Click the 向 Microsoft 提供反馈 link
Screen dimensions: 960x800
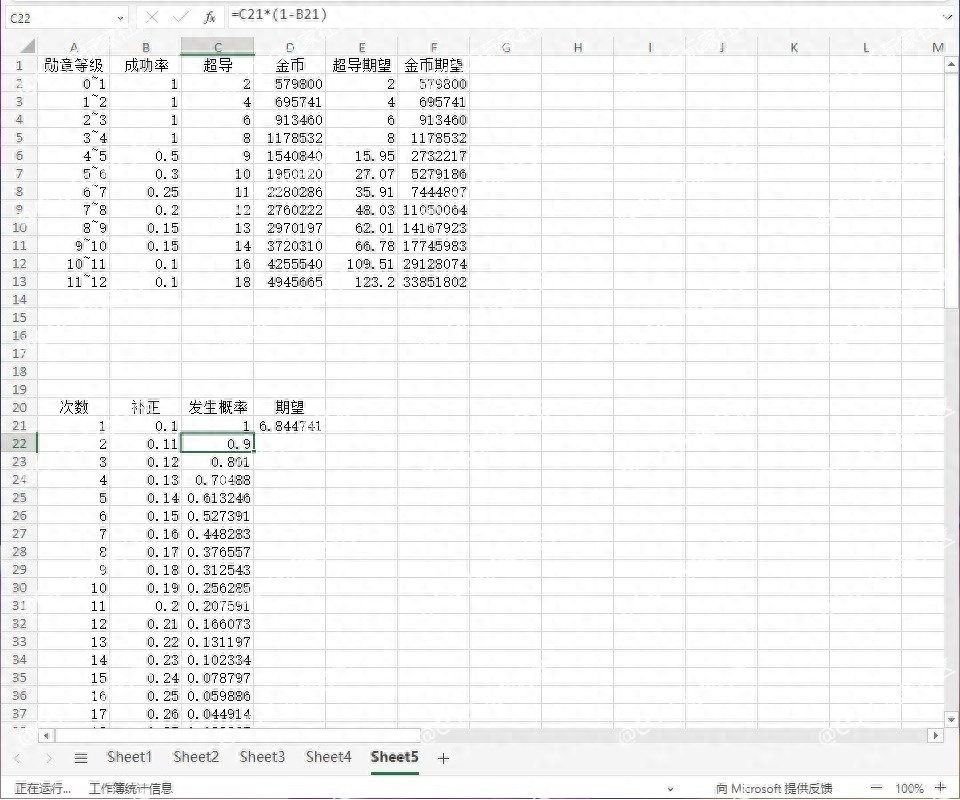[x=773, y=788]
